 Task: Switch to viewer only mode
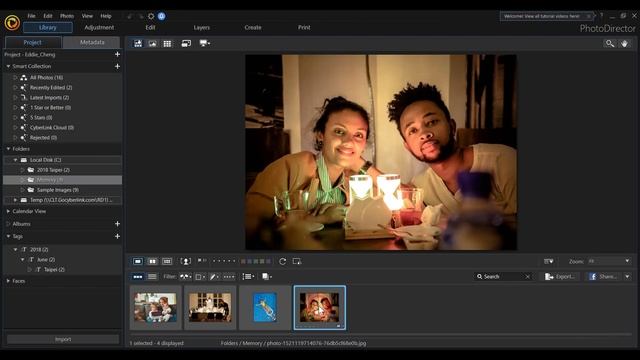(153, 44)
